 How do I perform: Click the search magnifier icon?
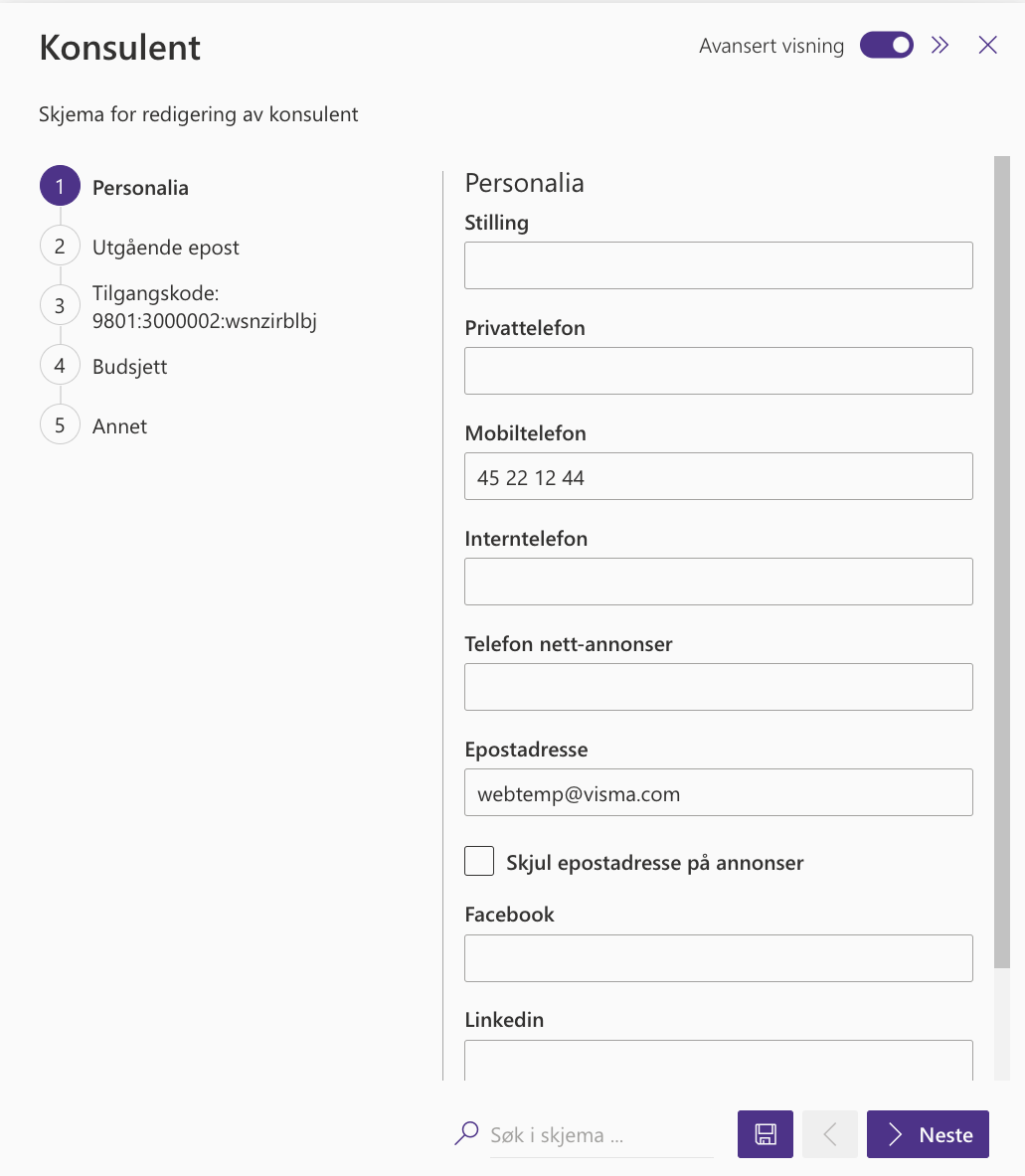tap(466, 1133)
